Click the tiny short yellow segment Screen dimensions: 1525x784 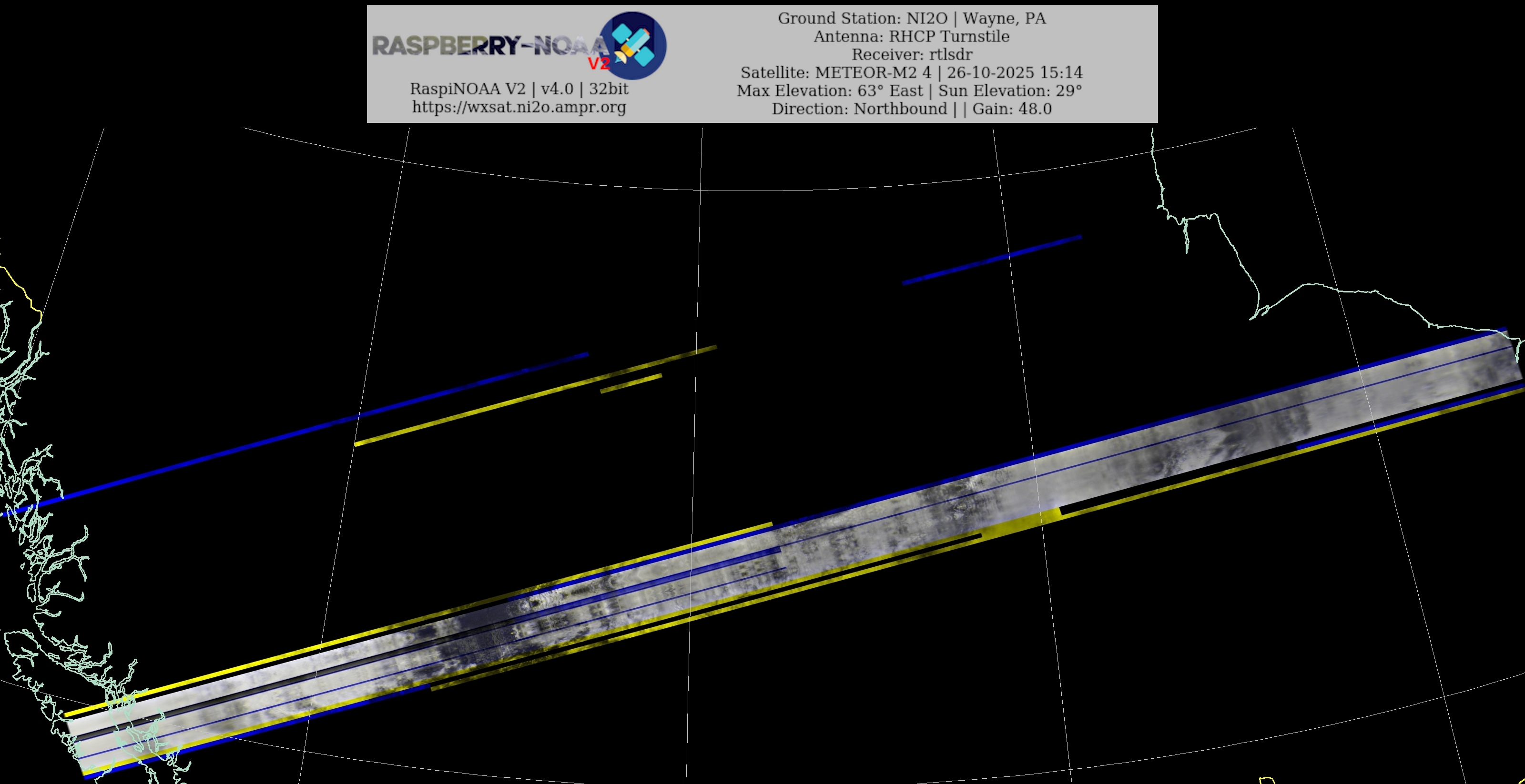tap(630, 383)
